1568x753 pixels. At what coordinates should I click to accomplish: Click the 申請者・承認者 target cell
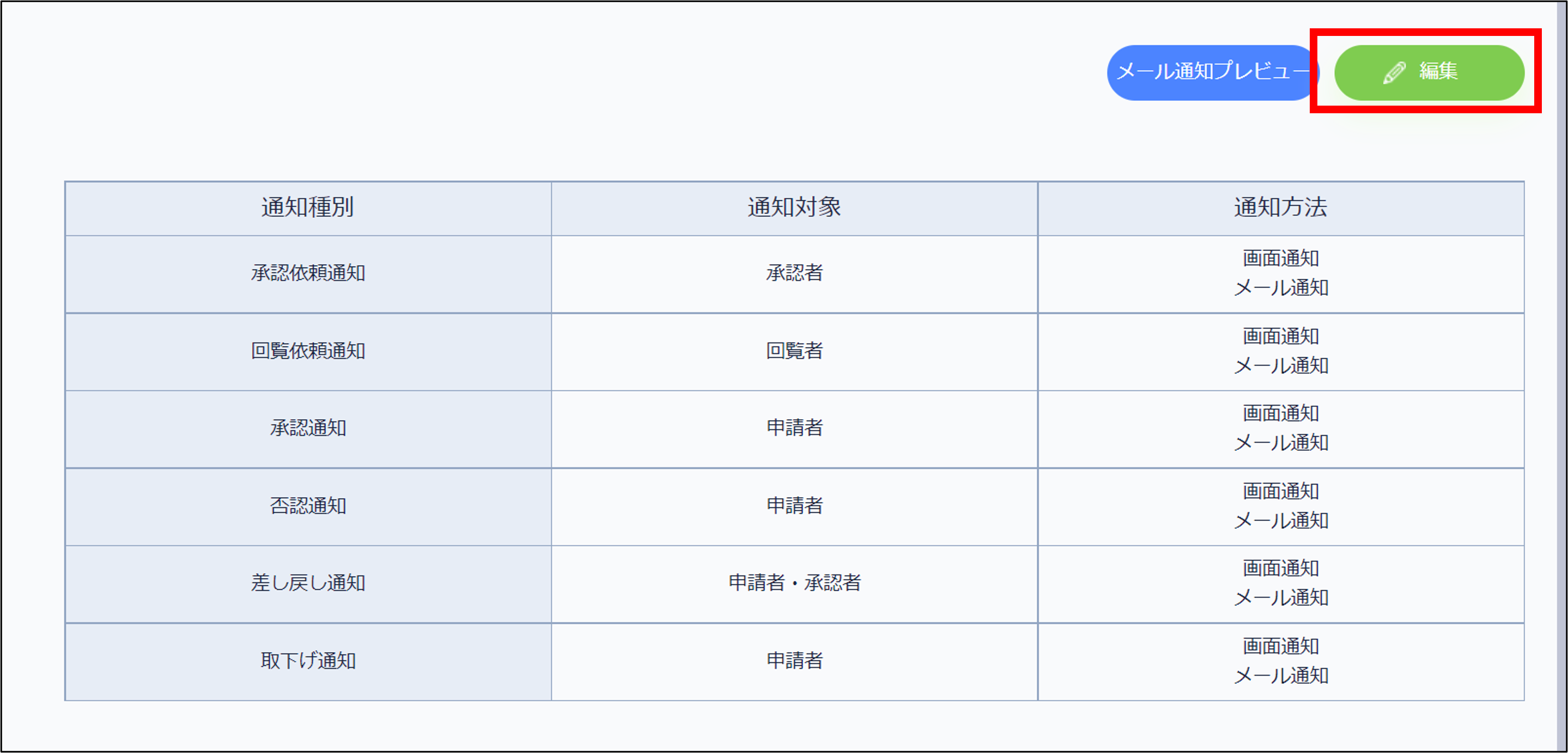(x=794, y=583)
